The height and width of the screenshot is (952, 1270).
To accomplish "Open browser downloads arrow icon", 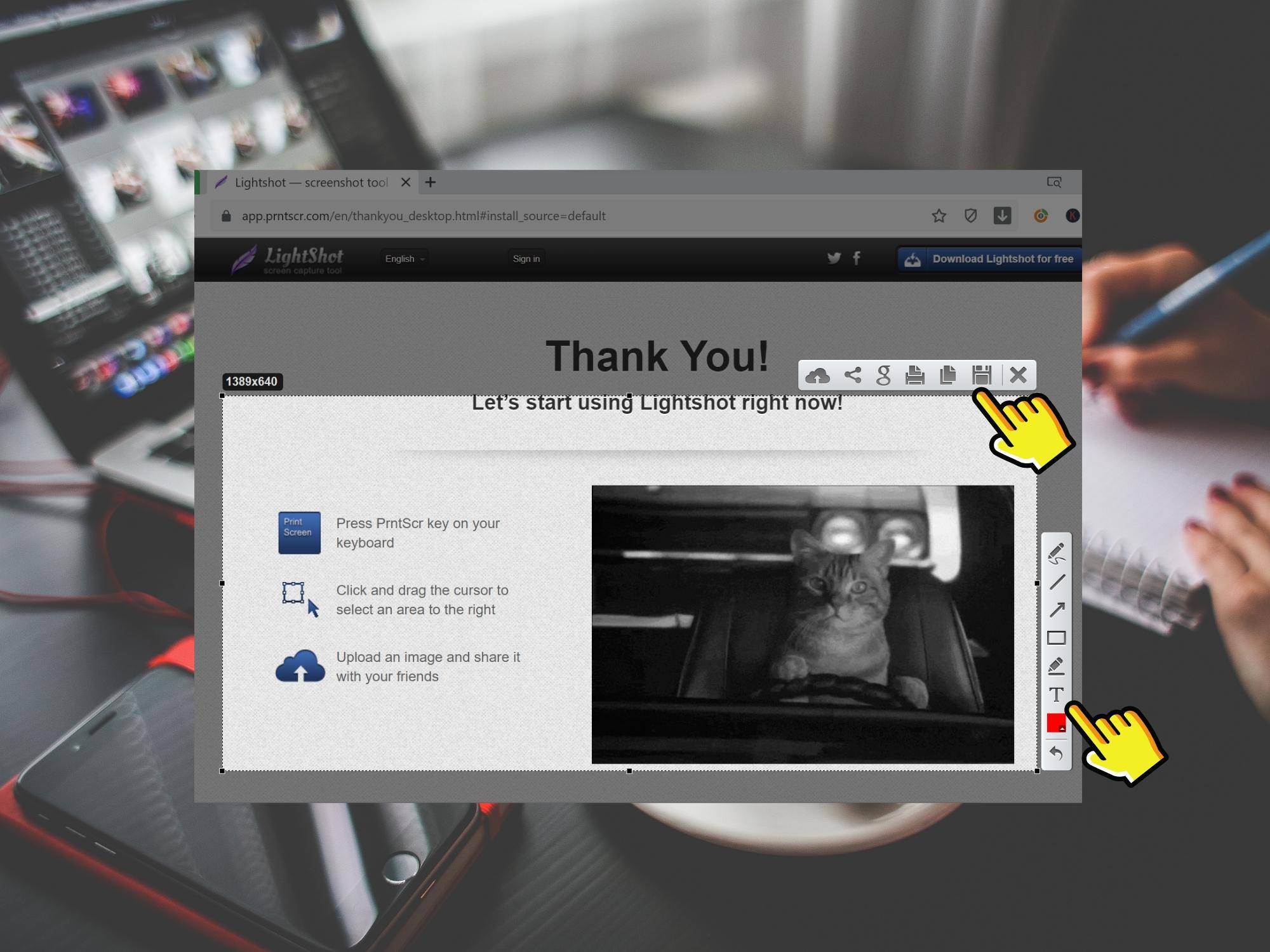I will click(x=1002, y=216).
